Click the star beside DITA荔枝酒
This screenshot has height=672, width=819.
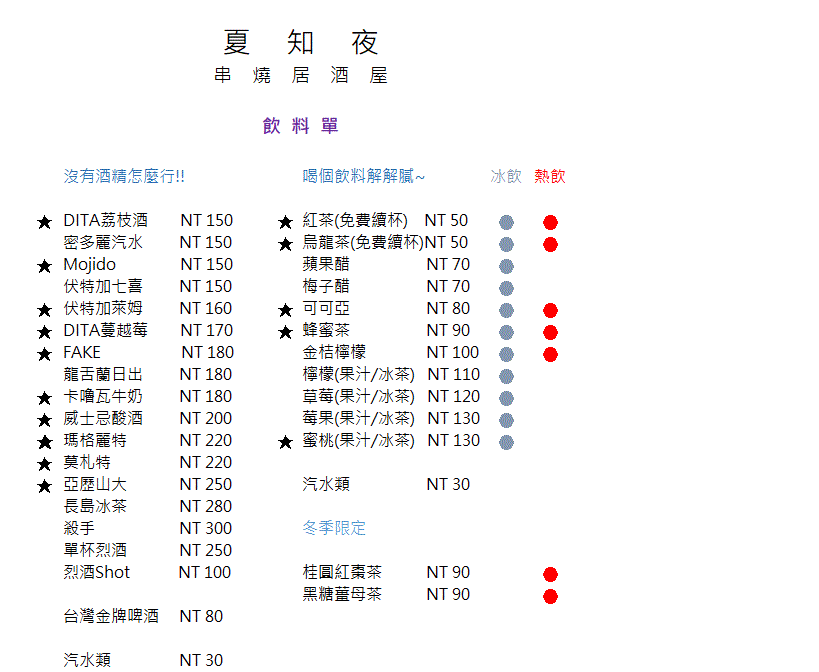[x=44, y=222]
